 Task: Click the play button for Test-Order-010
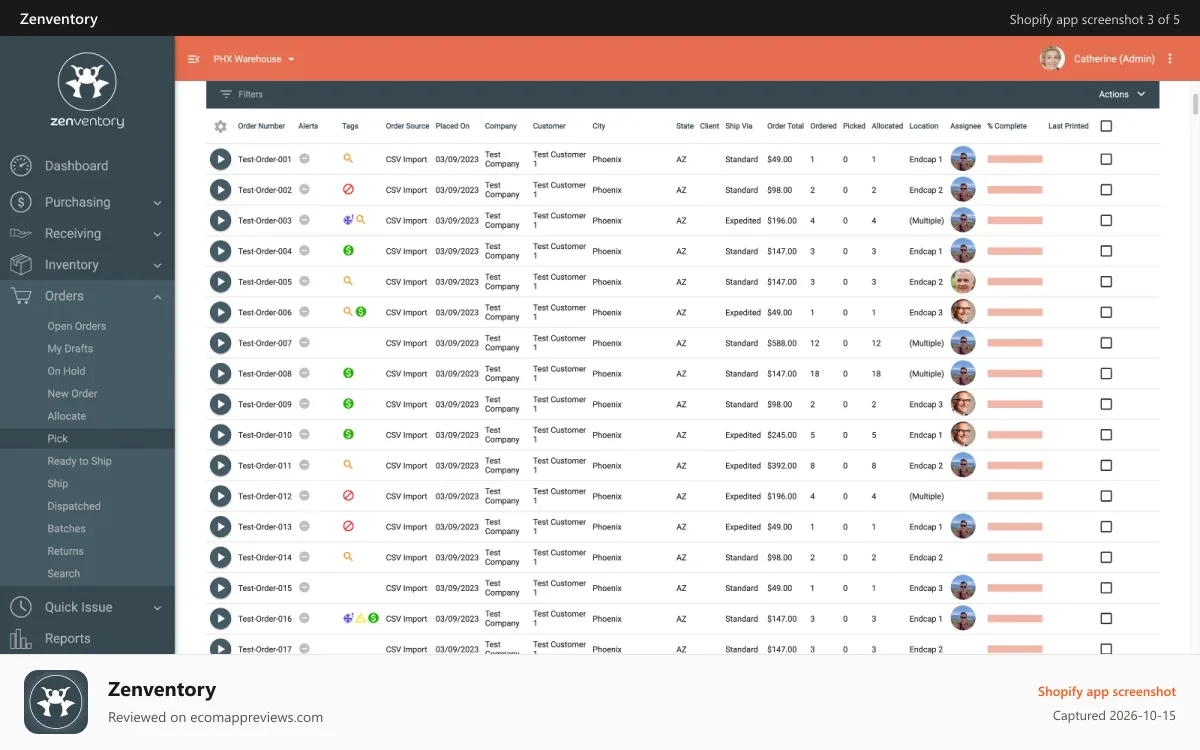[220, 435]
